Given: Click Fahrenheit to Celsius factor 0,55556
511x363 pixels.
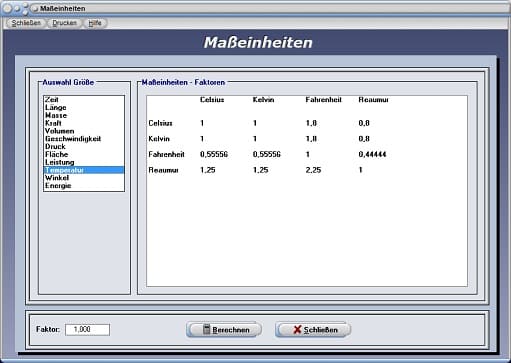Looking at the screenshot, I should coord(214,154).
